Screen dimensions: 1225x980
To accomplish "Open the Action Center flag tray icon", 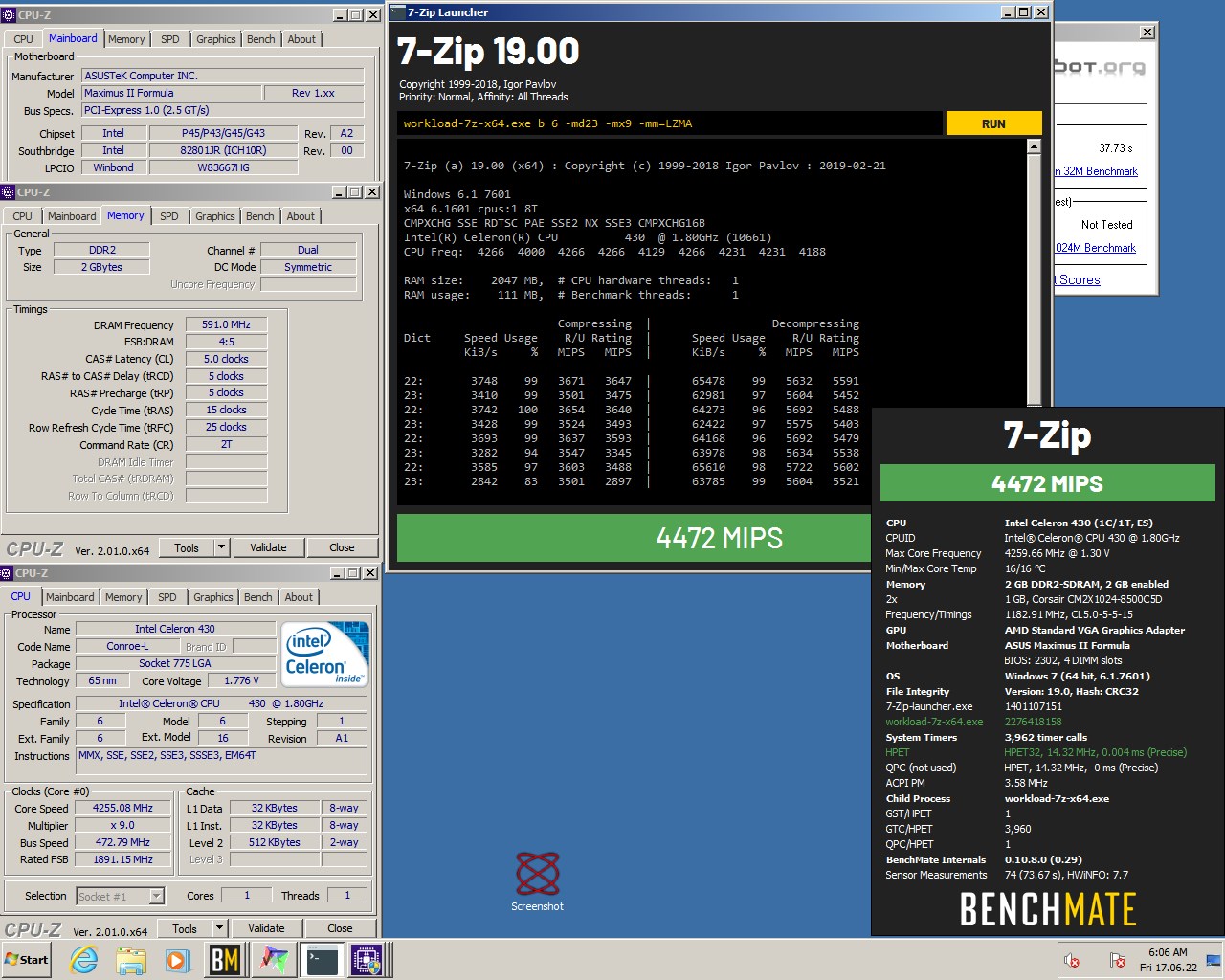I will click(x=1117, y=960).
